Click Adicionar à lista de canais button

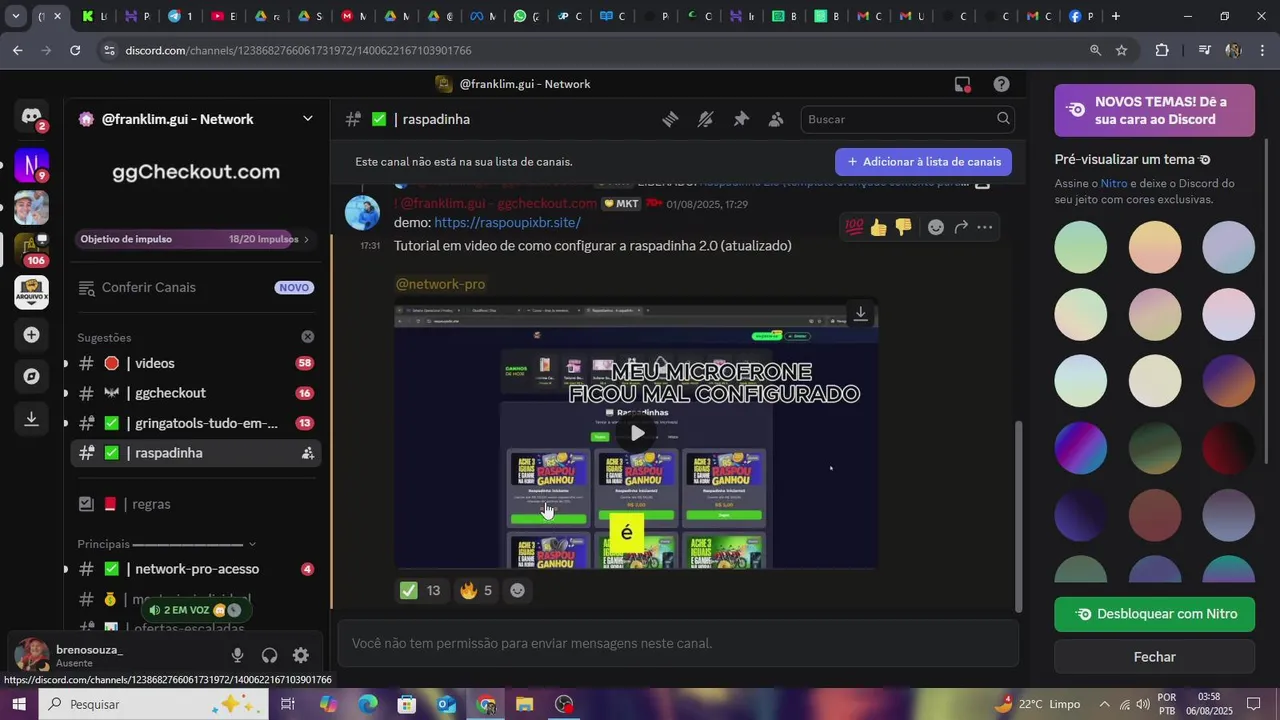click(x=923, y=162)
